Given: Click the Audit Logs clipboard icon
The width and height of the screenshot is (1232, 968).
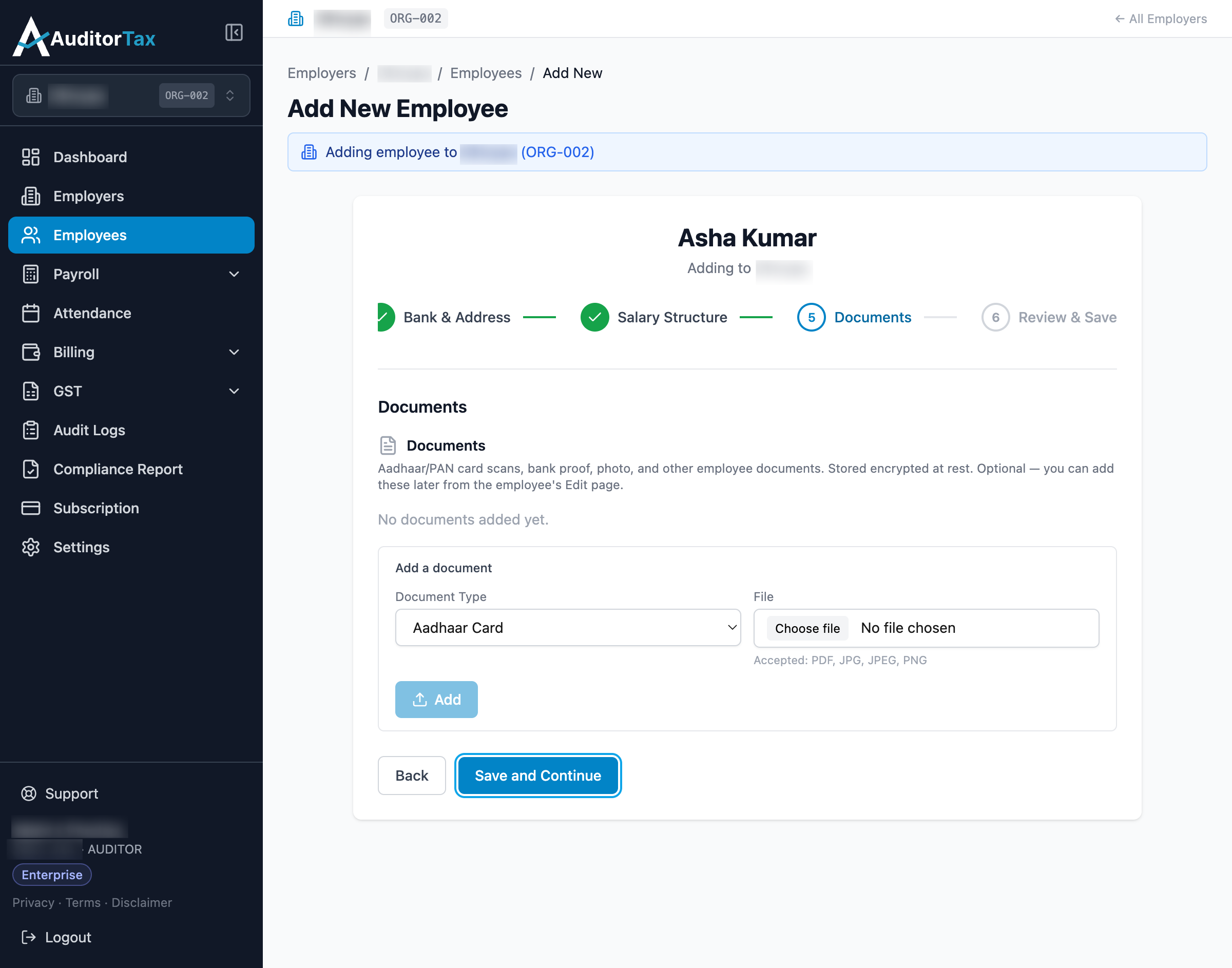Looking at the screenshot, I should (x=31, y=430).
